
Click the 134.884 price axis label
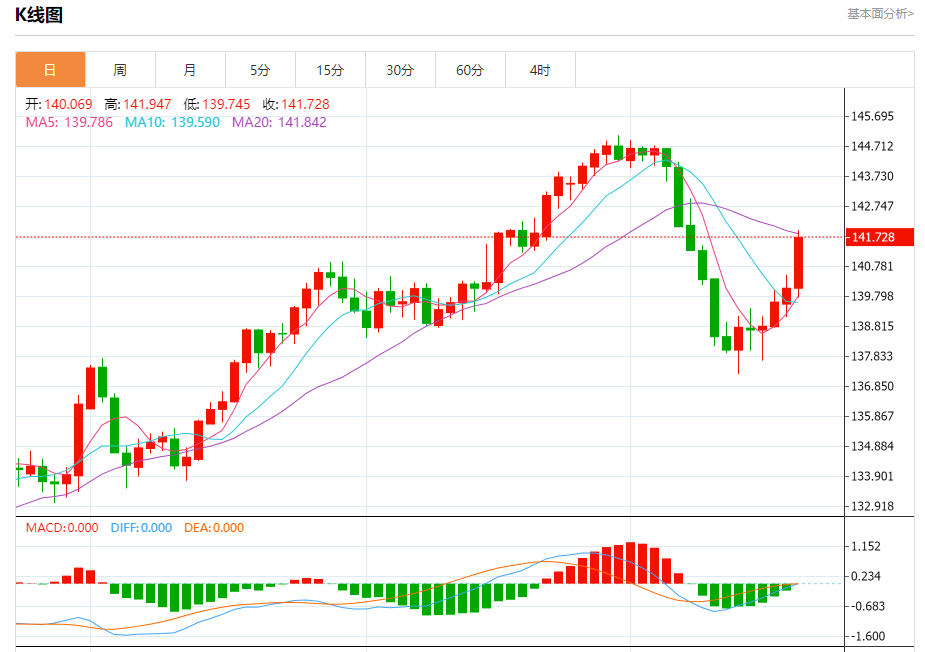(x=872, y=447)
